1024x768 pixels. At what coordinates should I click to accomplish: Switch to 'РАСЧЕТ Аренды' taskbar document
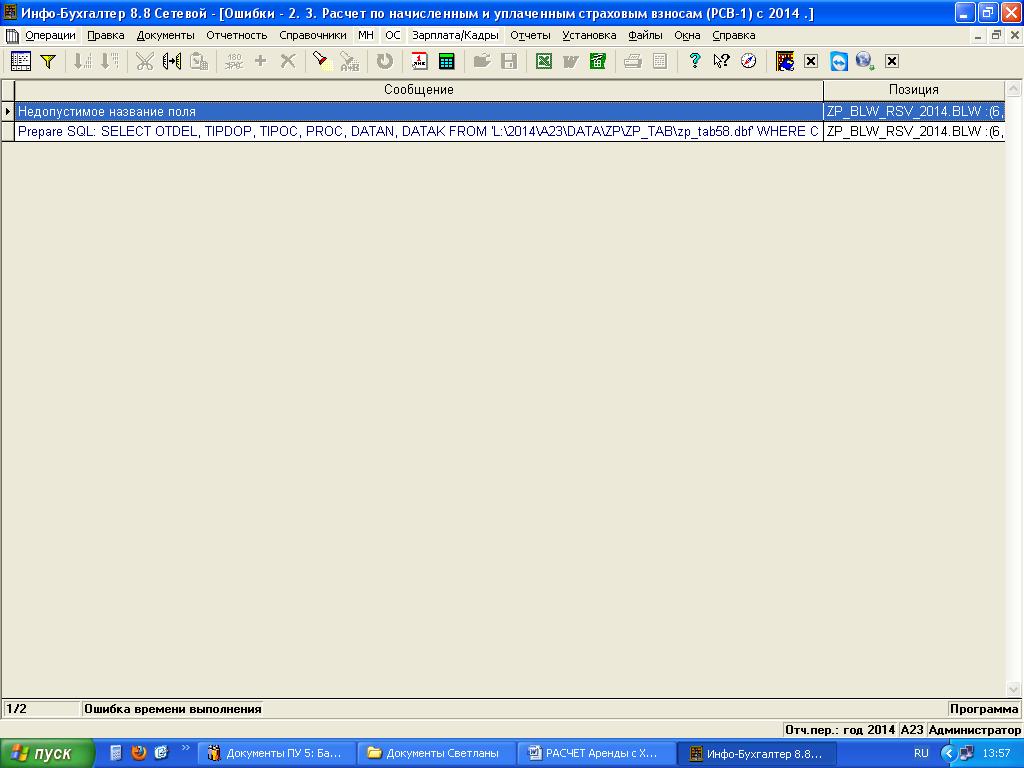click(x=596, y=753)
